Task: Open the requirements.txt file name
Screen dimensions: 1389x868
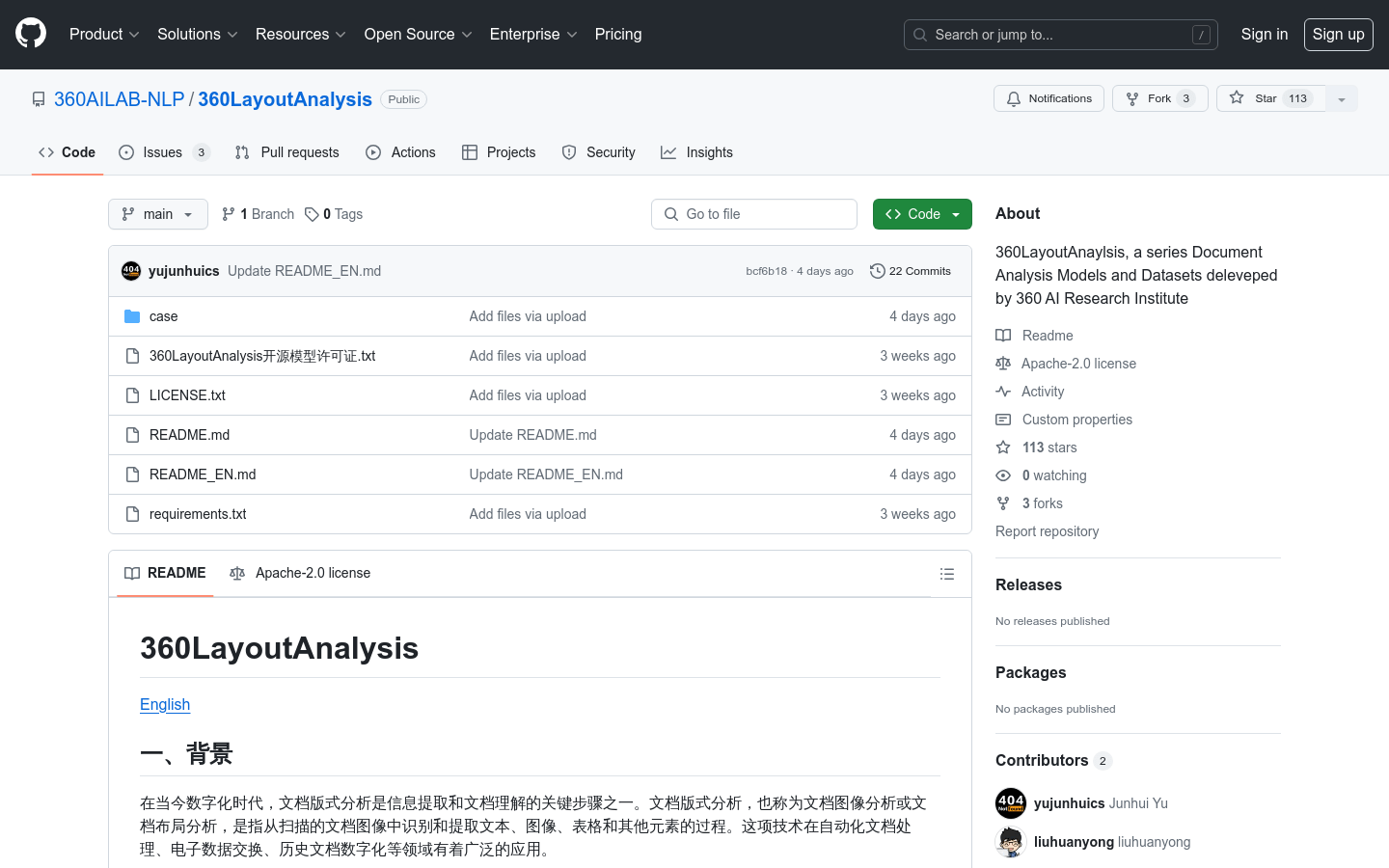Action: click(198, 514)
